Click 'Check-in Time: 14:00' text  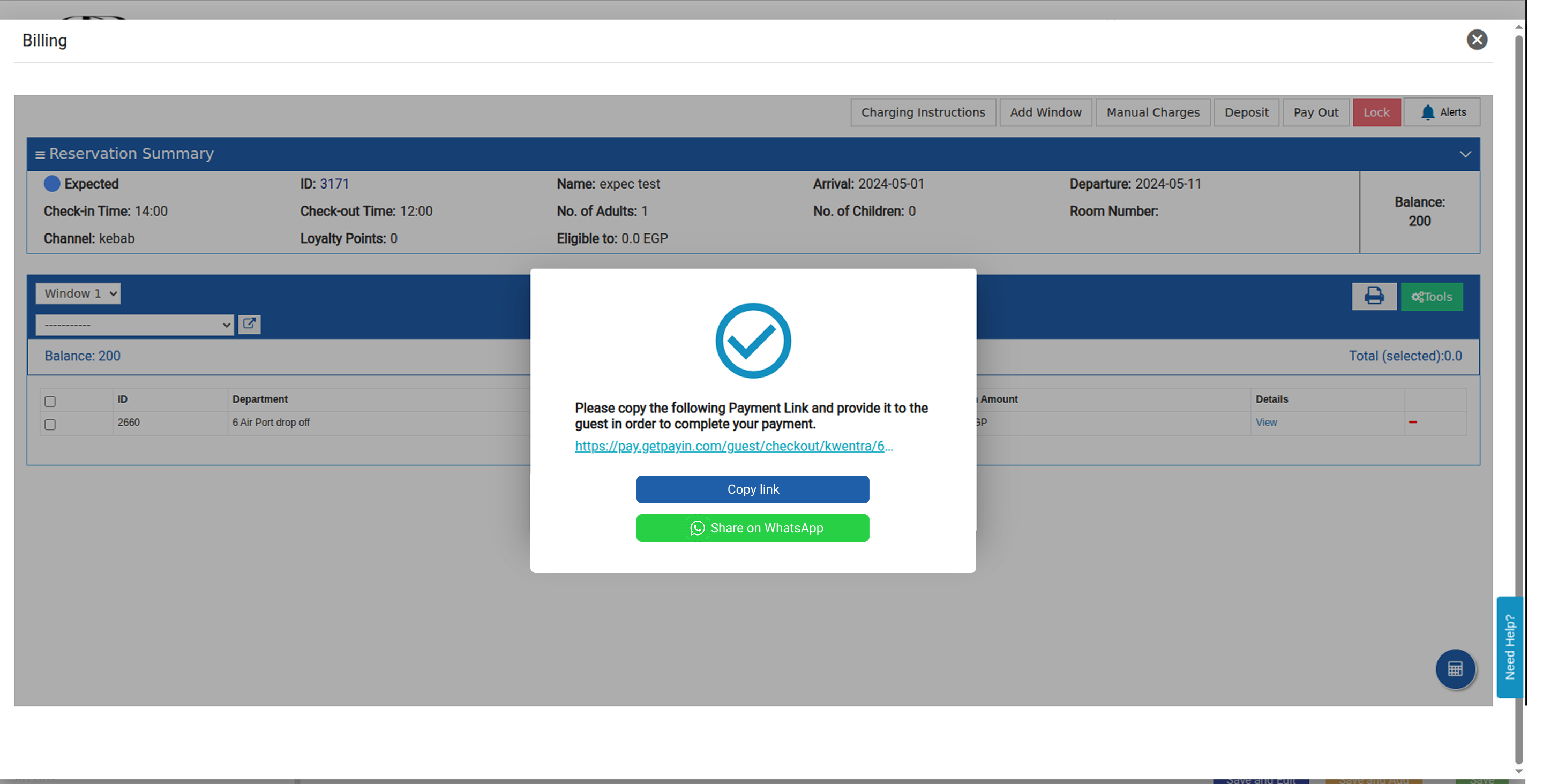[106, 212]
